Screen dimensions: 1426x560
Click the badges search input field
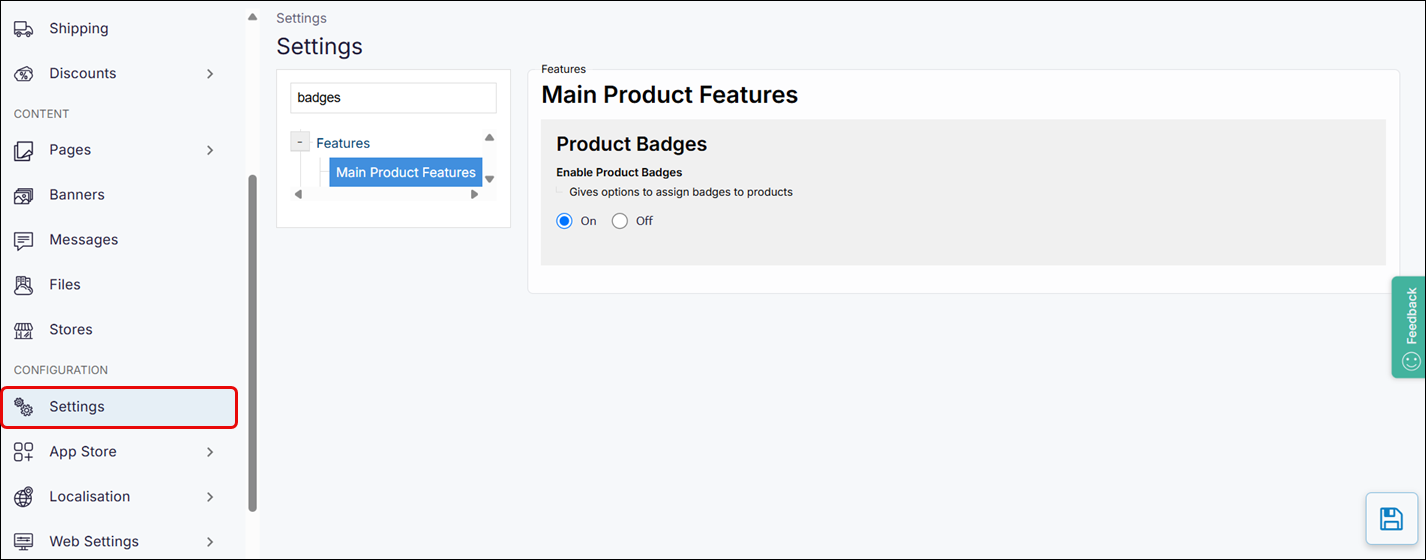pyautogui.click(x=393, y=98)
